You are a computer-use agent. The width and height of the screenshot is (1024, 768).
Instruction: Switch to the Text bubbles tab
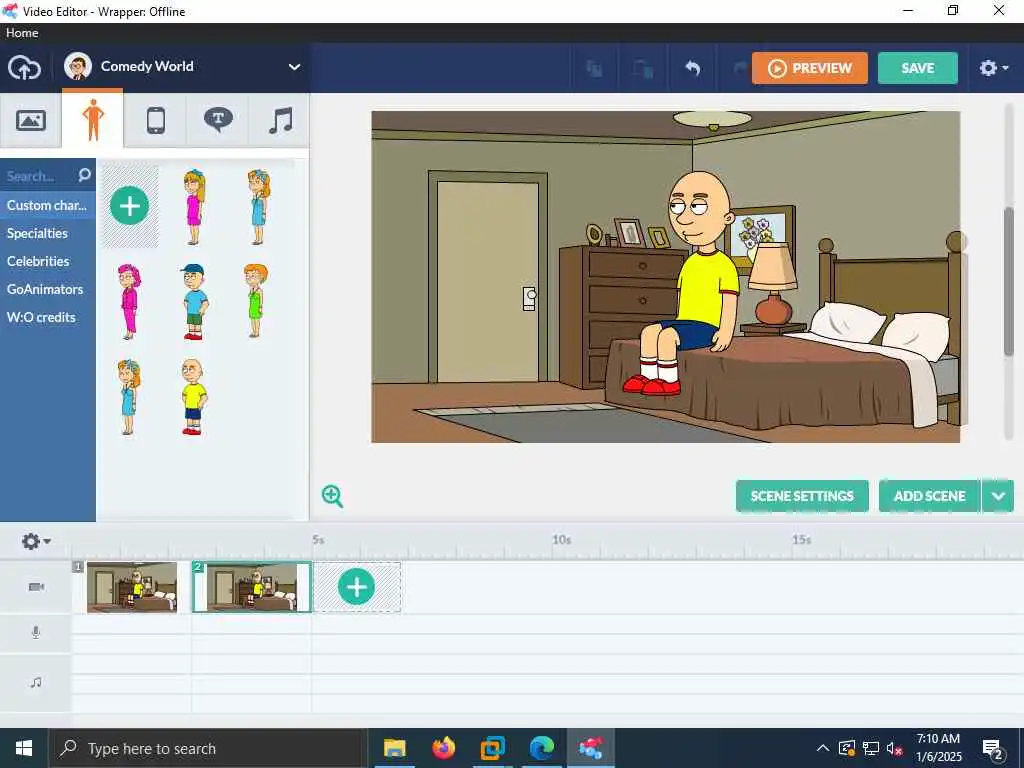(218, 120)
